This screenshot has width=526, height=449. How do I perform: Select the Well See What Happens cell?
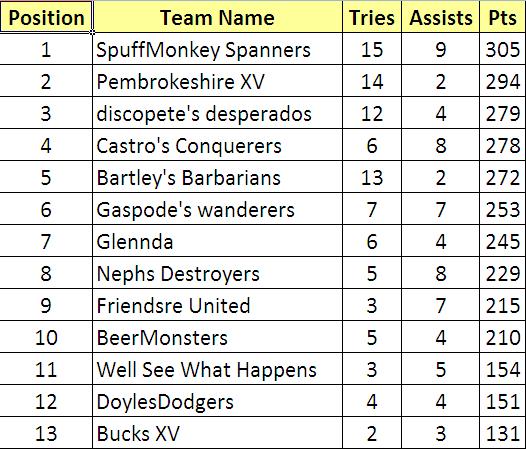(217, 369)
